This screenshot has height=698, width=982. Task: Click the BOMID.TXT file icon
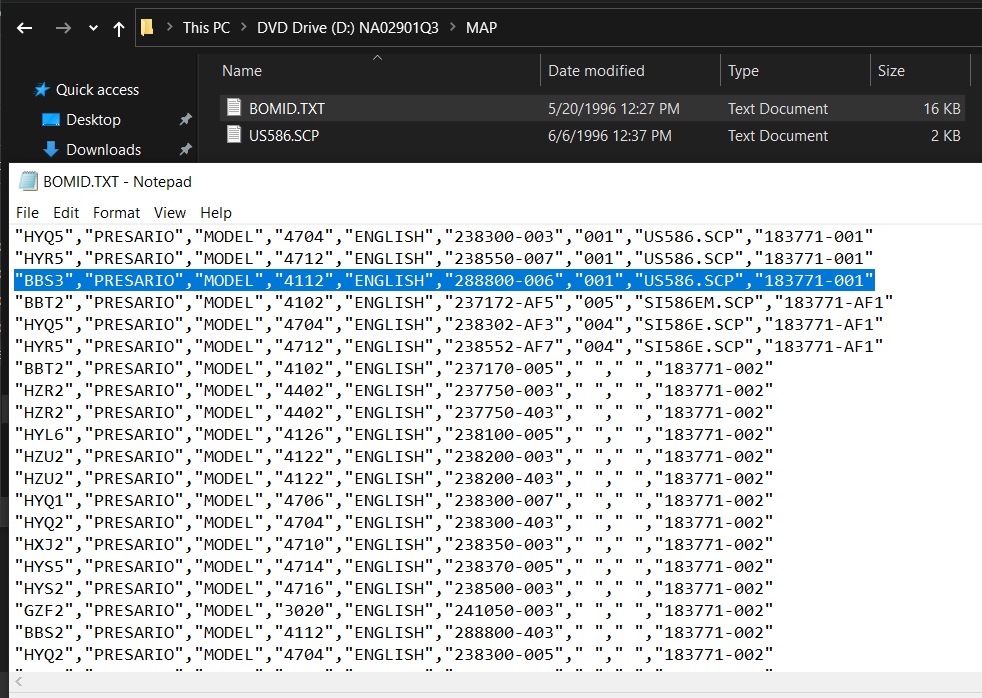point(234,108)
